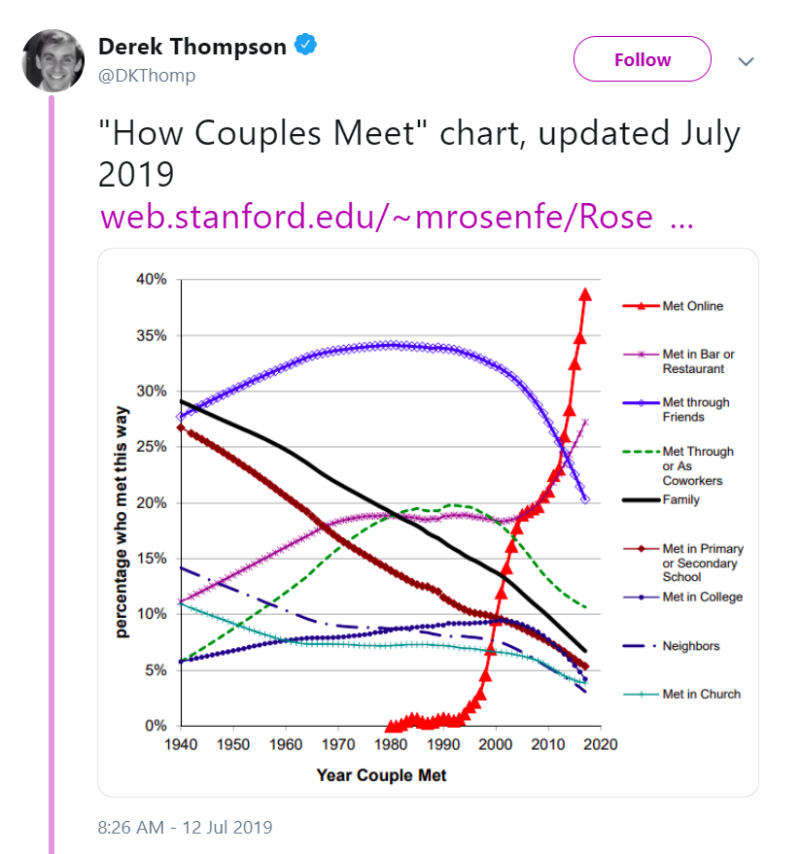800x854 pixels.
Task: Click the Met Online legend marker
Action: tap(641, 306)
